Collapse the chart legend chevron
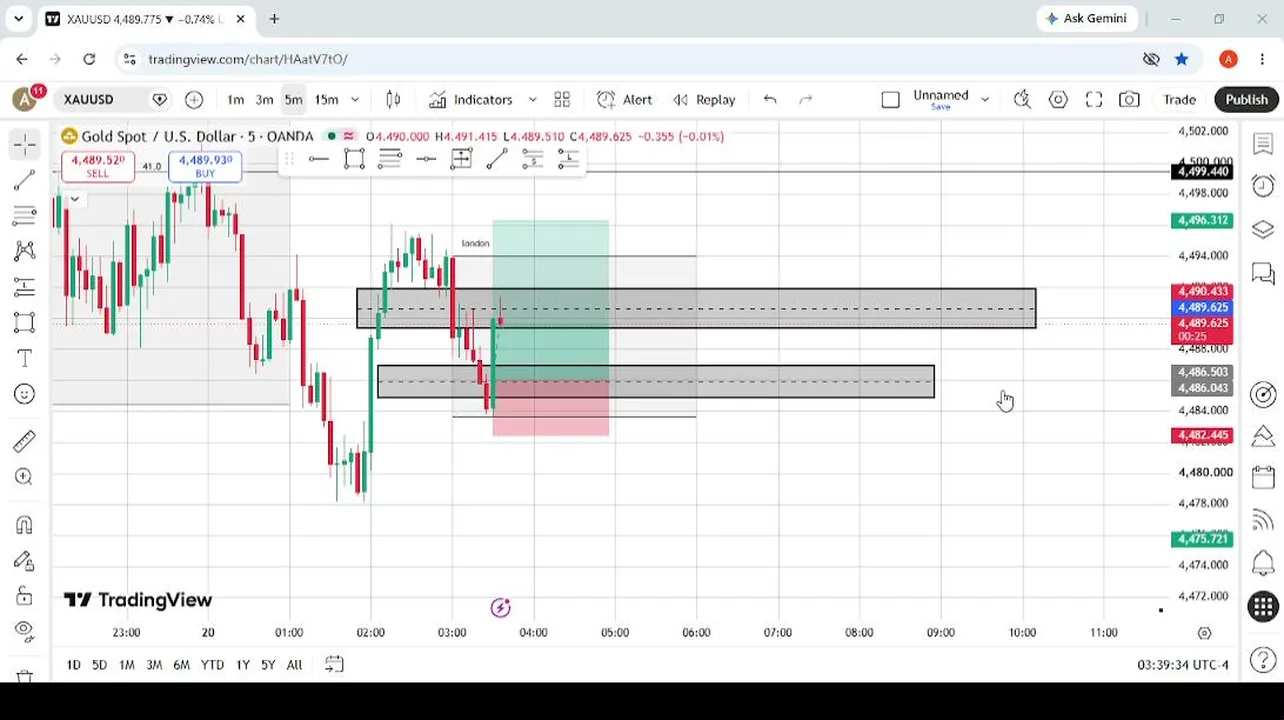This screenshot has height=720, width=1284. pyautogui.click(x=74, y=198)
